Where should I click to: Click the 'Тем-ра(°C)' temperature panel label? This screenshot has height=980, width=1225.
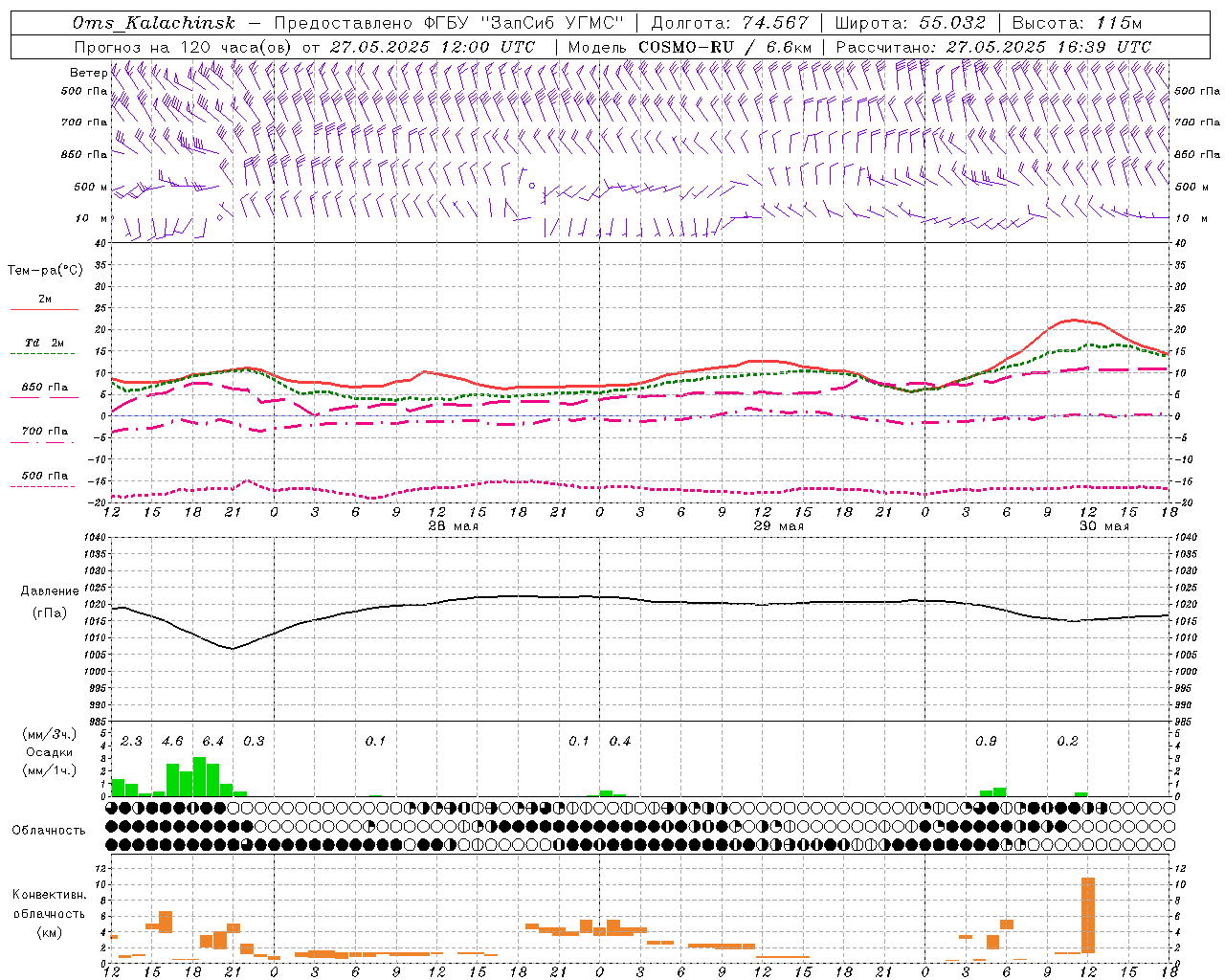point(45,271)
